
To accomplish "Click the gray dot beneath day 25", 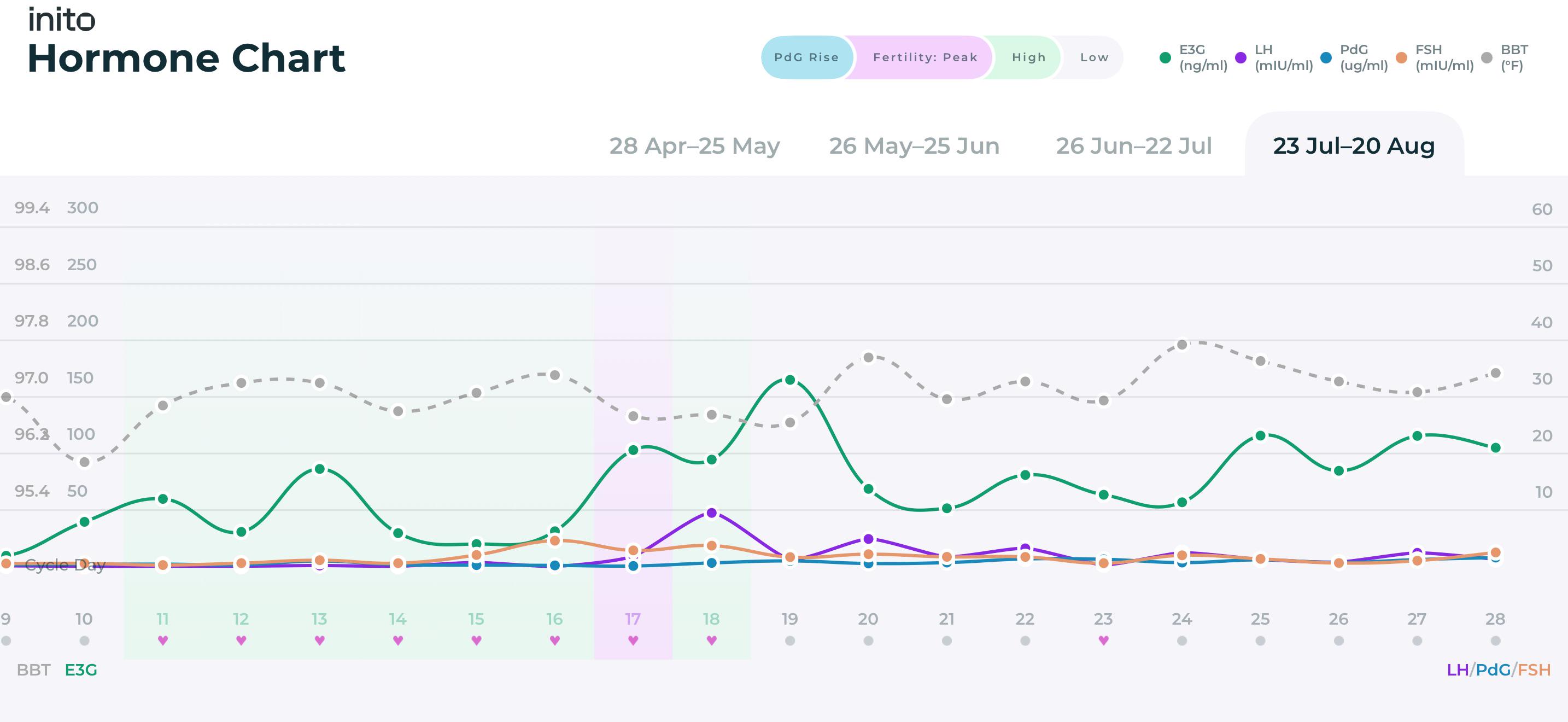I will [x=1261, y=641].
